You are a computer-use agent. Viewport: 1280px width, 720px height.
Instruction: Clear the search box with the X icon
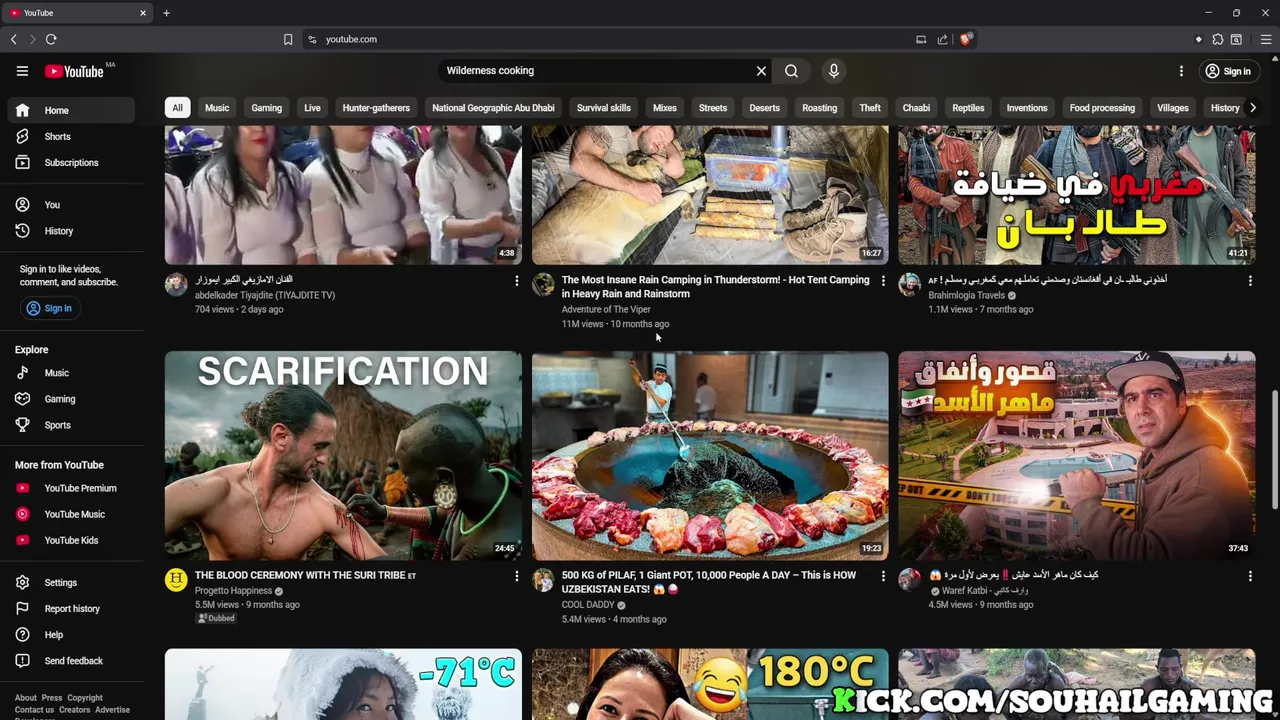coord(761,71)
